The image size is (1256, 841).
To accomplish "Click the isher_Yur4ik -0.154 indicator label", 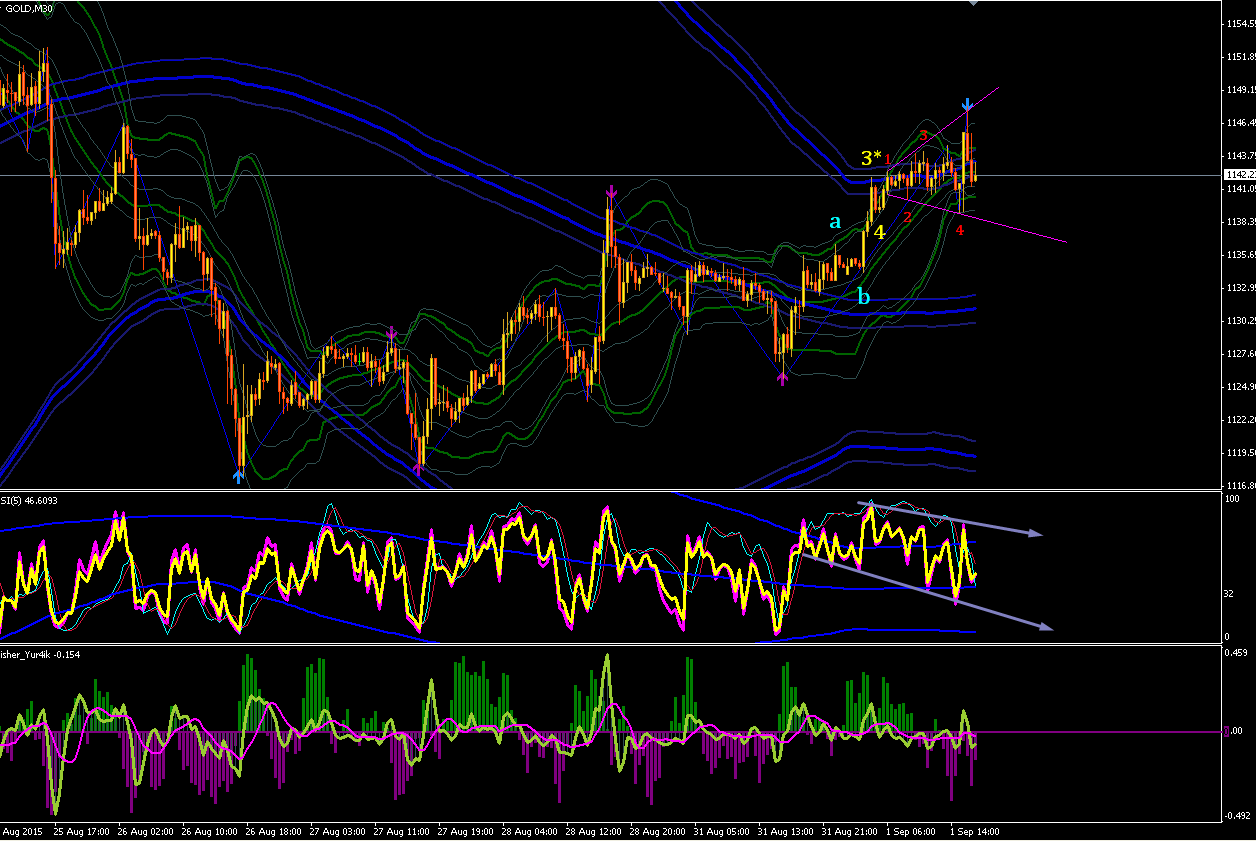I will [x=40, y=653].
